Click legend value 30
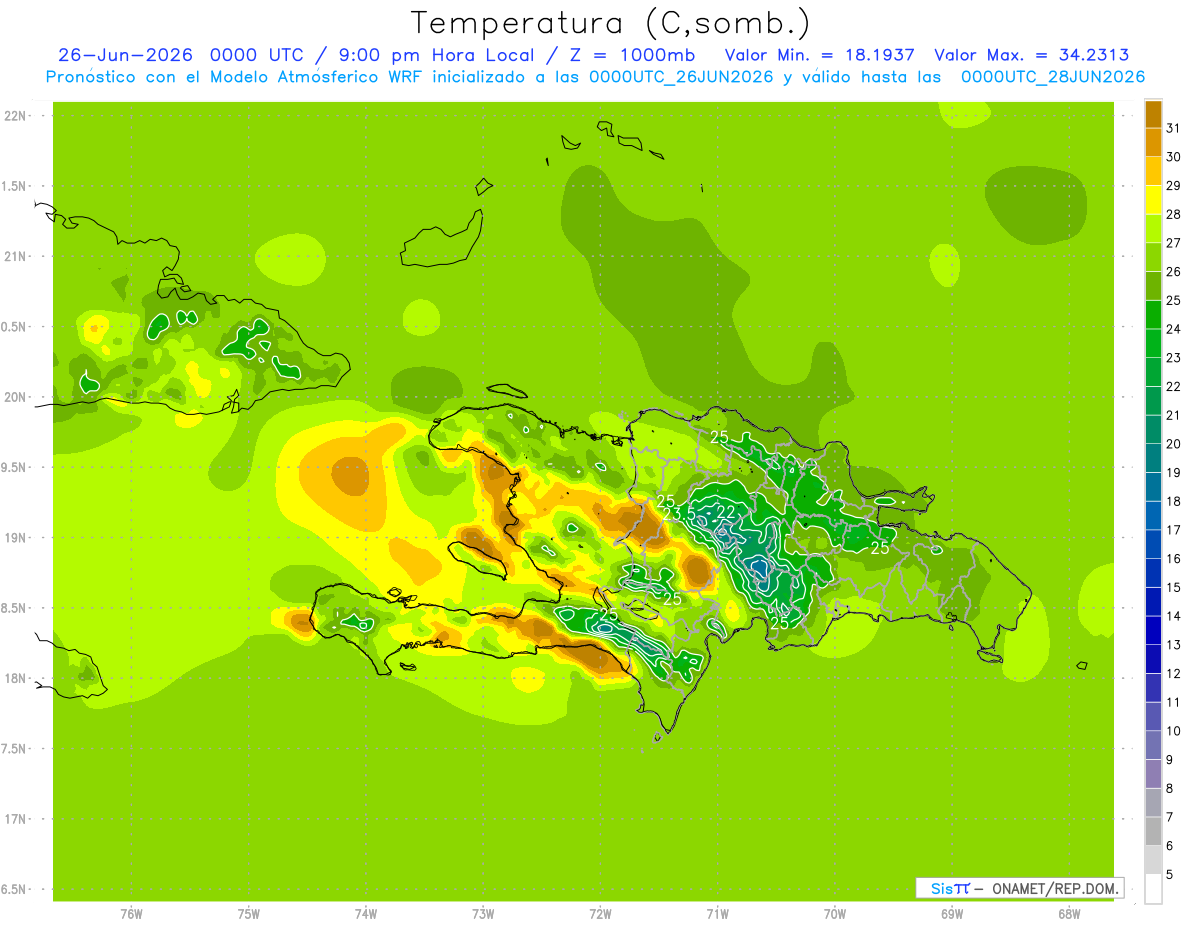This screenshot has height=927, width=1200. tap(1174, 157)
